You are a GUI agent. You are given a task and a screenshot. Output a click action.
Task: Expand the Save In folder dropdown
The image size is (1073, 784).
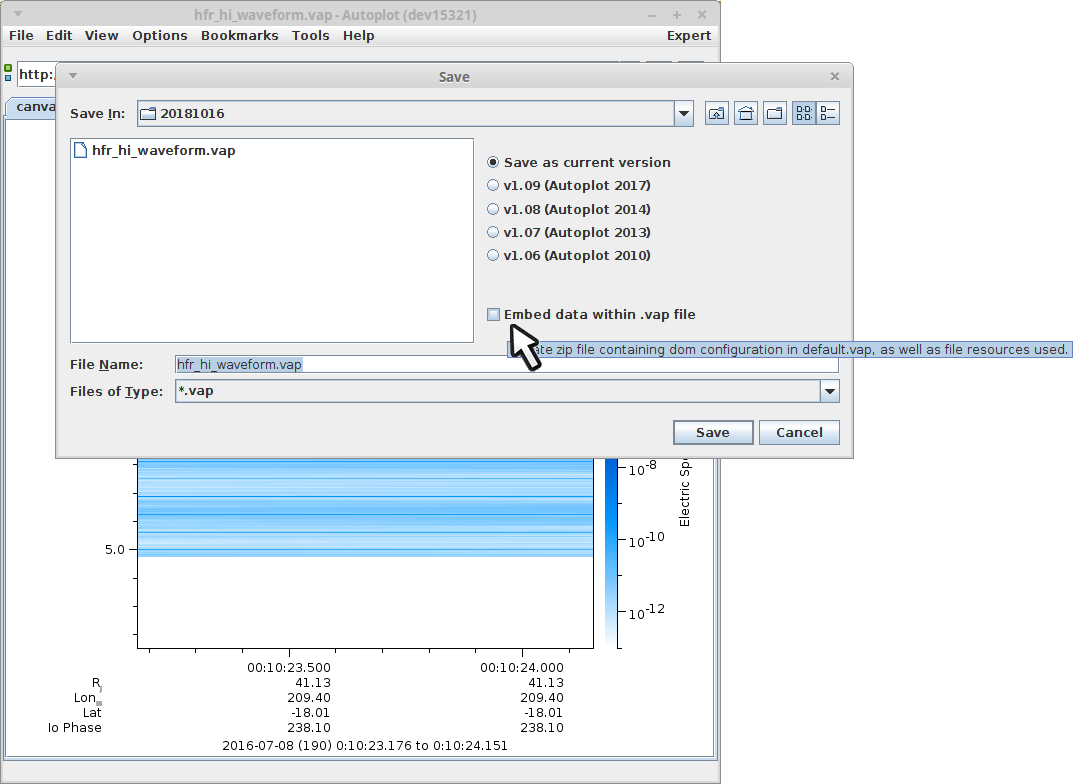684,113
